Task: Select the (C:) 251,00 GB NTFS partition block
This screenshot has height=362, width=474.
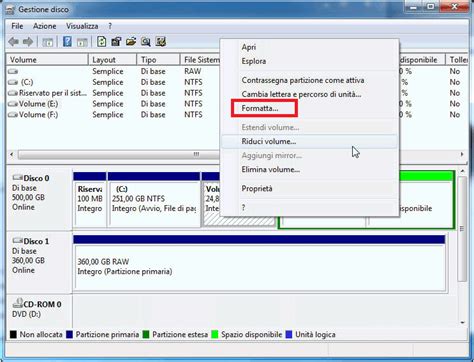Action: point(154,199)
